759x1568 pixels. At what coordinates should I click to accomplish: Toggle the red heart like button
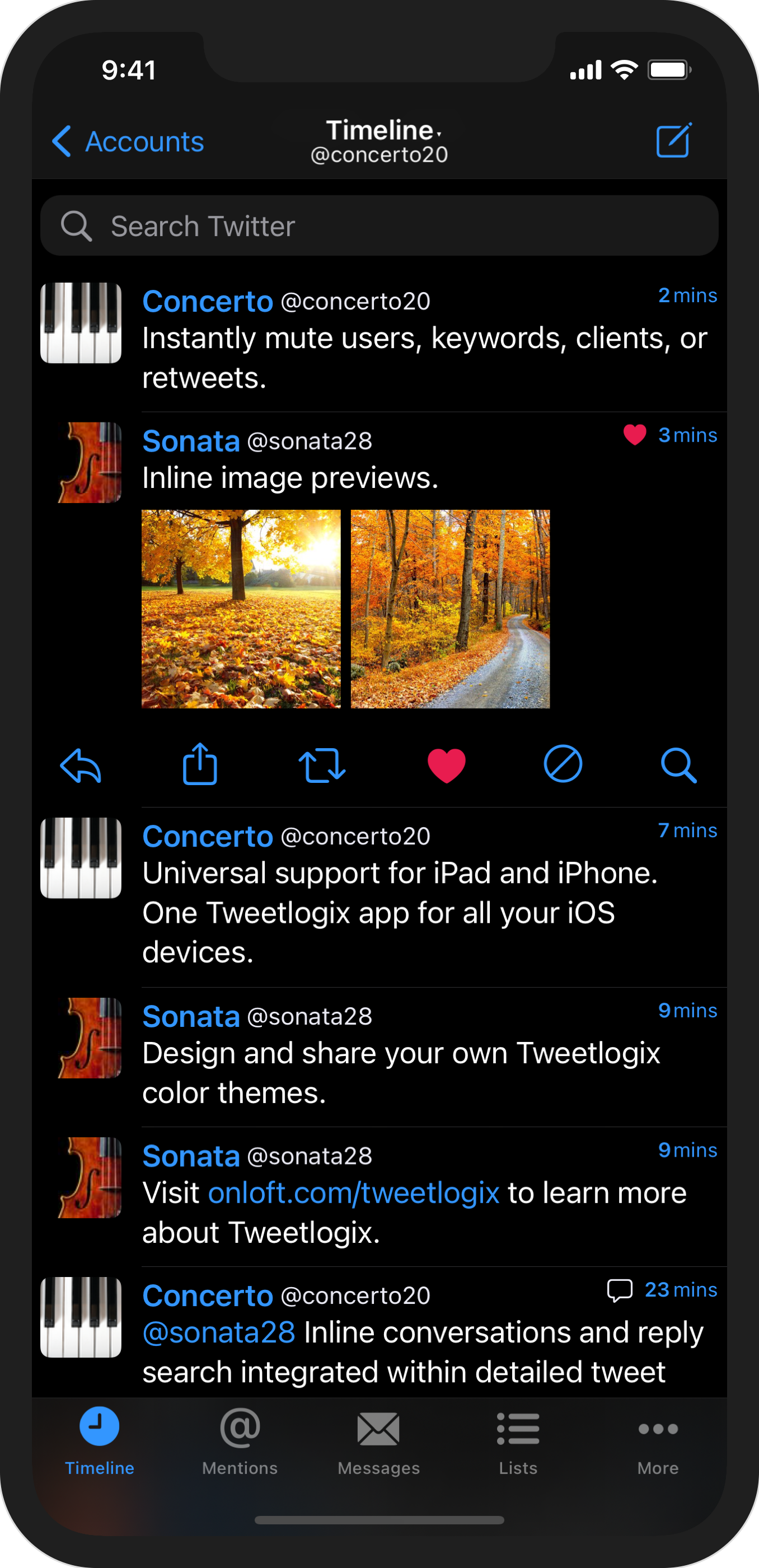click(446, 764)
